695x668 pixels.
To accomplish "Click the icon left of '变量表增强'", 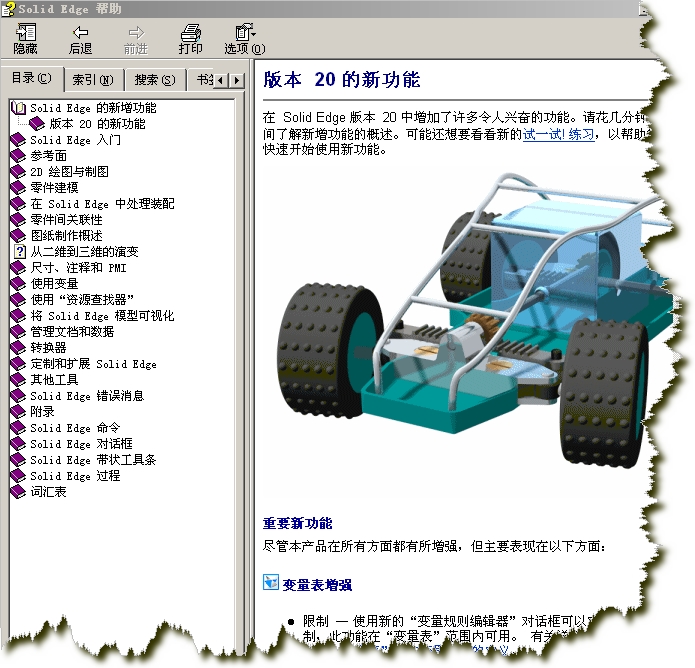I will coord(271,582).
